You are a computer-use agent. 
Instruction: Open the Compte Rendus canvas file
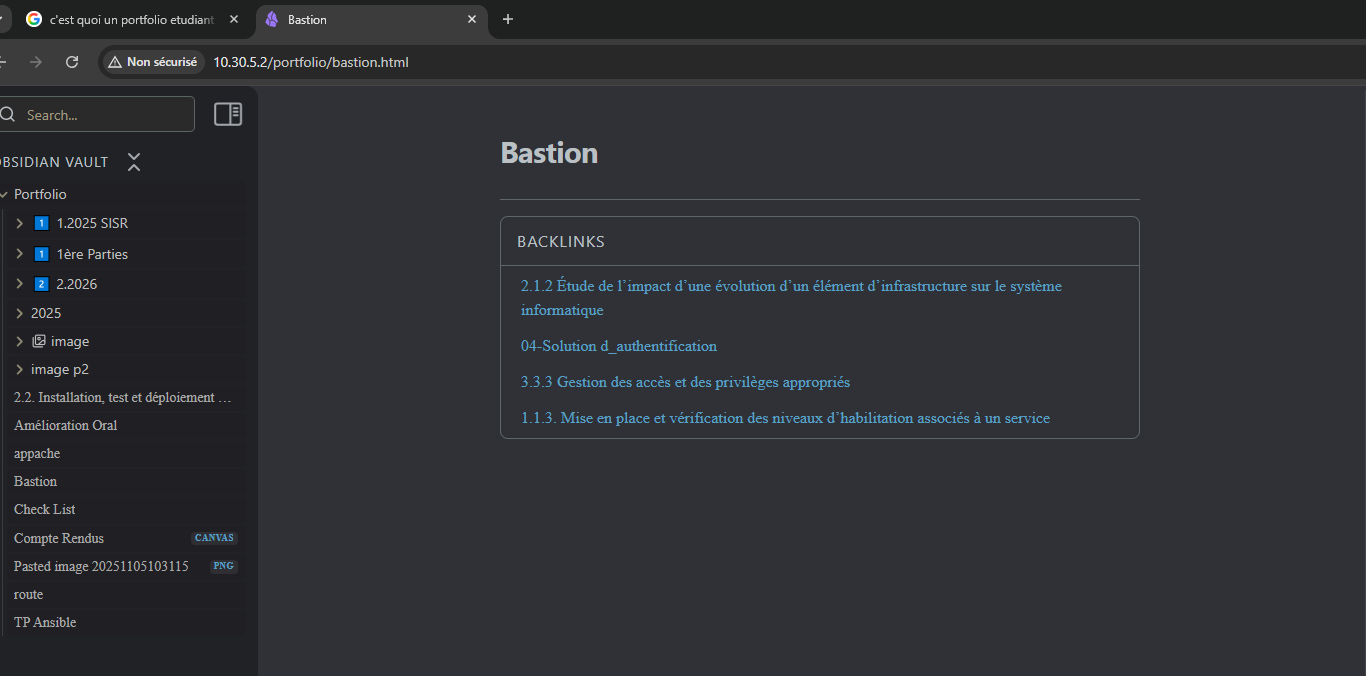coord(59,538)
